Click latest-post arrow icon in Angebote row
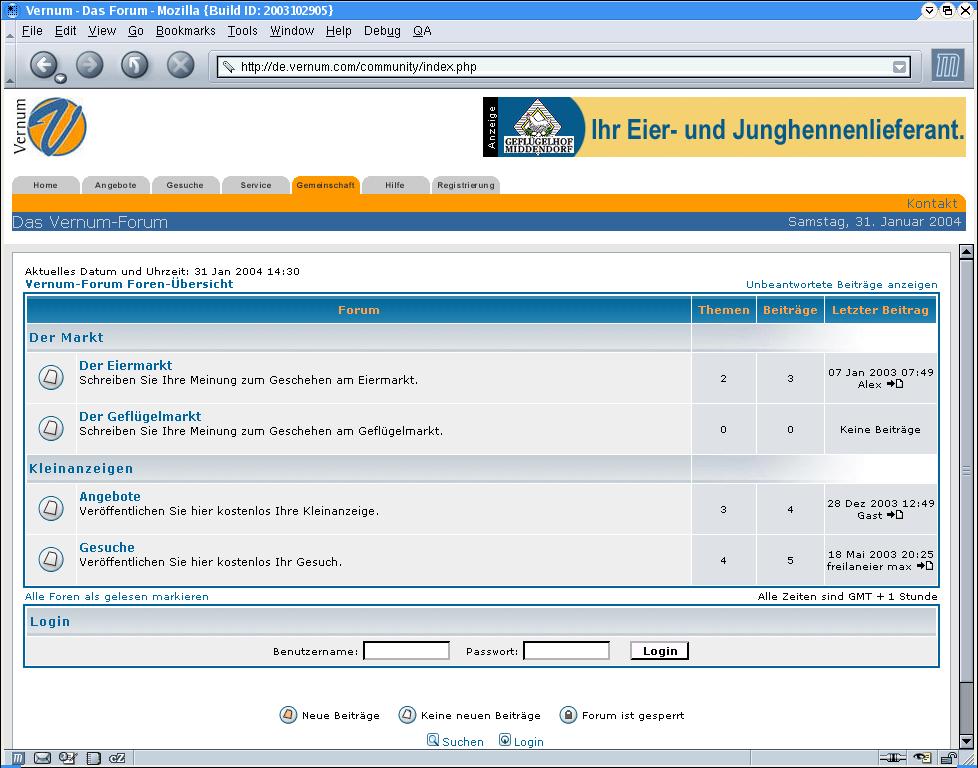978x768 pixels. [895, 515]
